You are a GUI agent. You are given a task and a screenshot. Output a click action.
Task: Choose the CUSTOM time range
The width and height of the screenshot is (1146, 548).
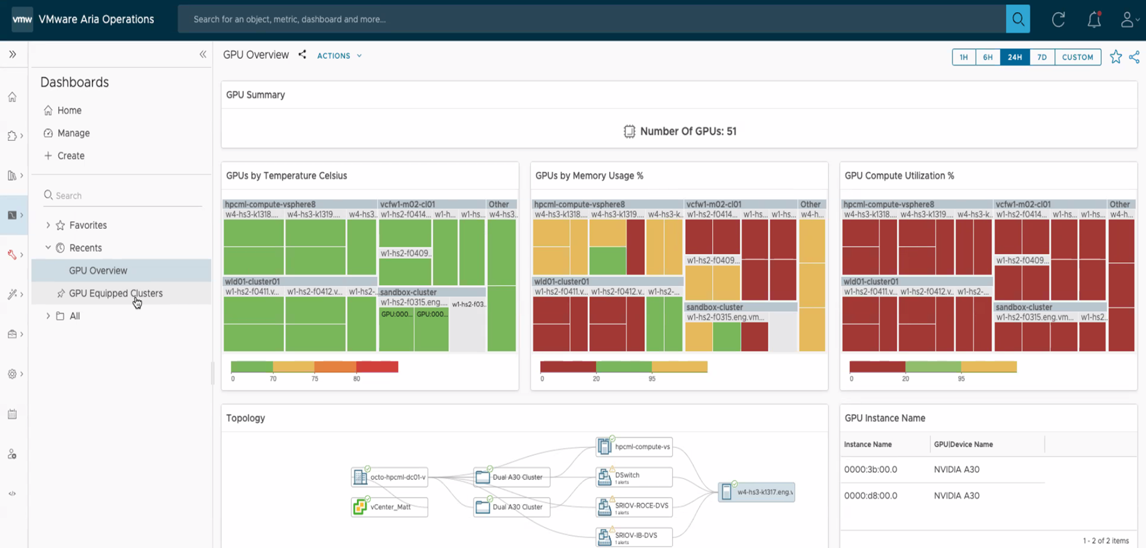(x=1077, y=57)
